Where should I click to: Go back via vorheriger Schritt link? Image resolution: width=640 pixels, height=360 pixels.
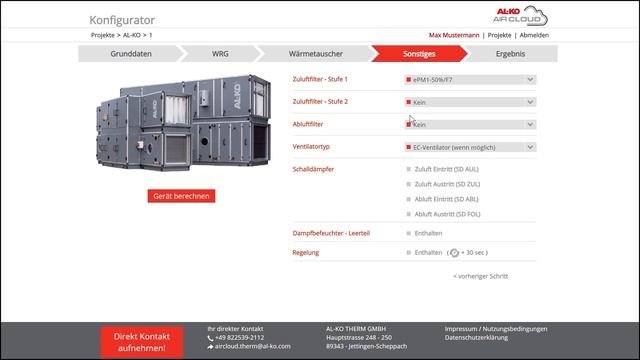(x=480, y=276)
